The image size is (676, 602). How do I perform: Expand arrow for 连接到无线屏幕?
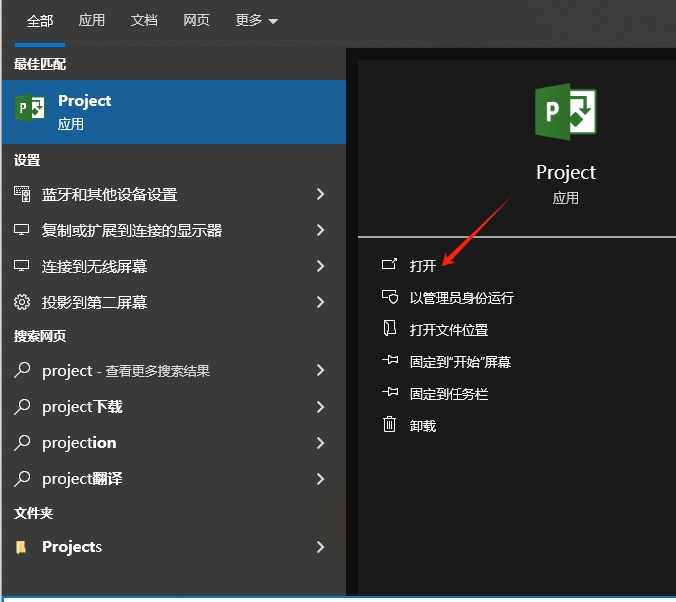[x=320, y=266]
